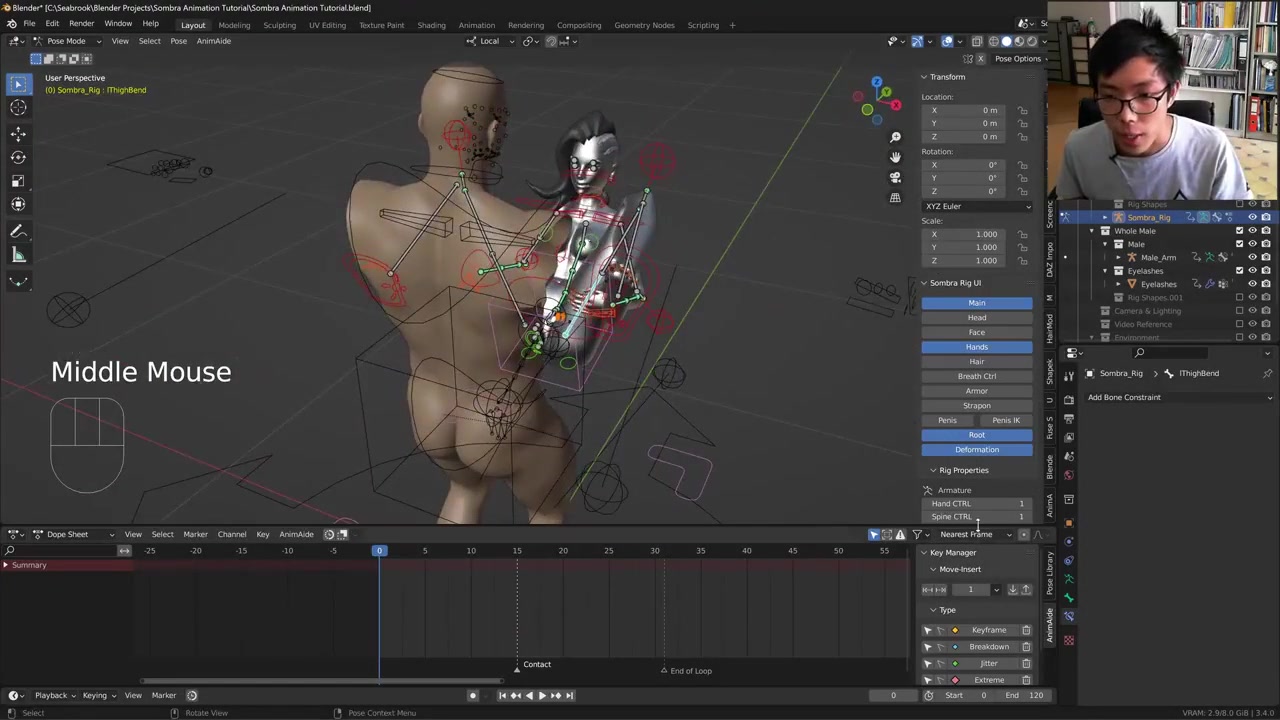
Task: Open the XYZ Euler rotation mode dropdown
Action: coord(977,206)
